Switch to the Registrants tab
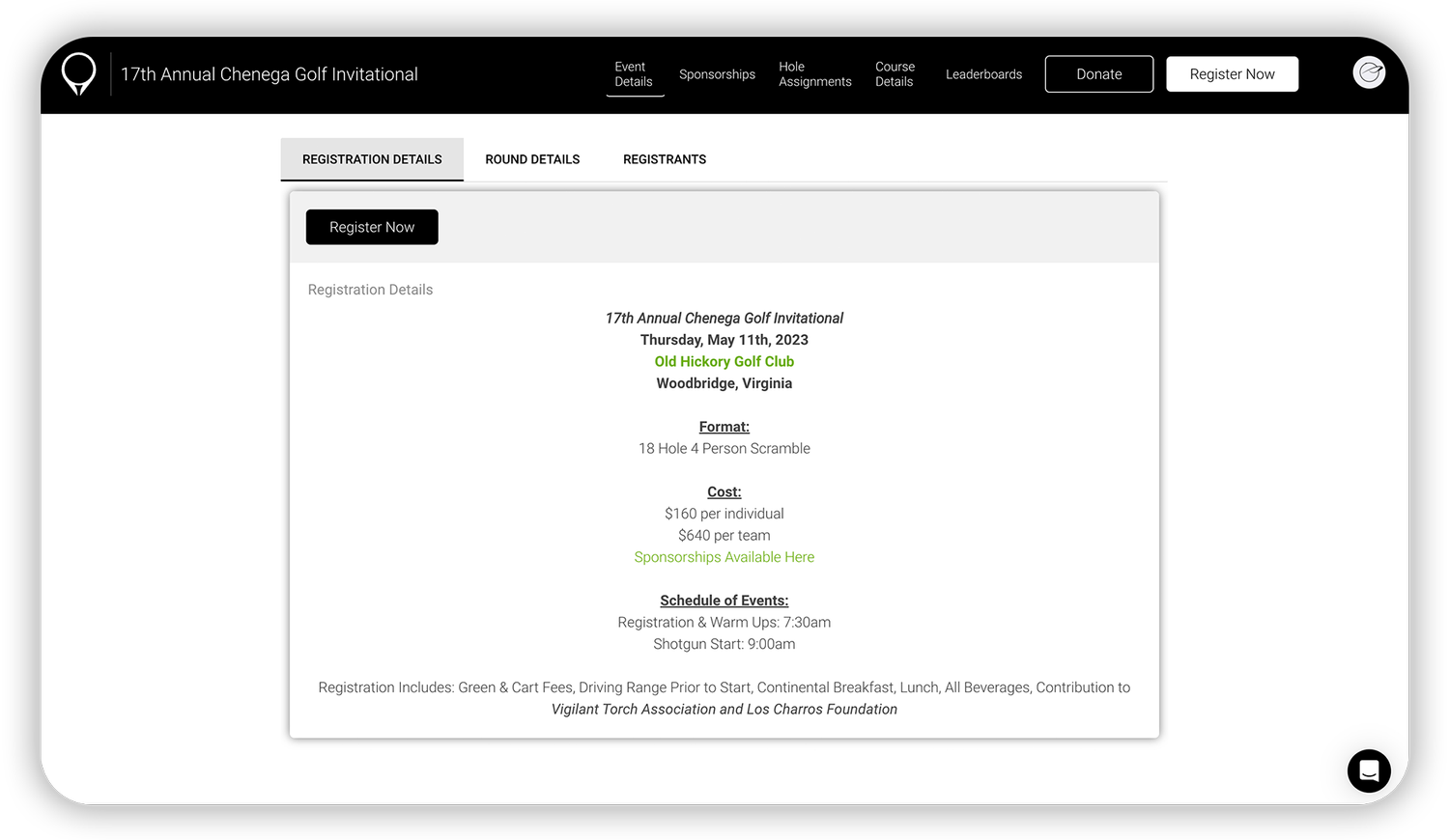This screenshot has width=1449, height=840. [665, 158]
